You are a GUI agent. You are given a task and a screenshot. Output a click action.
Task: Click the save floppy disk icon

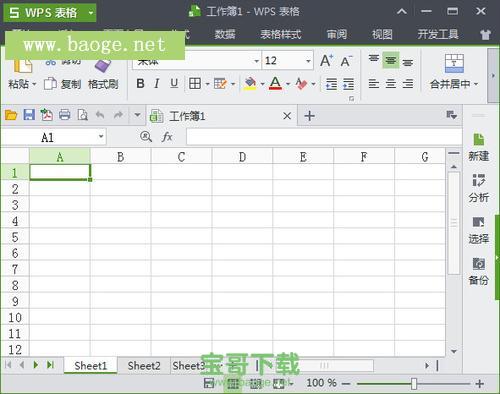pyautogui.click(x=29, y=115)
